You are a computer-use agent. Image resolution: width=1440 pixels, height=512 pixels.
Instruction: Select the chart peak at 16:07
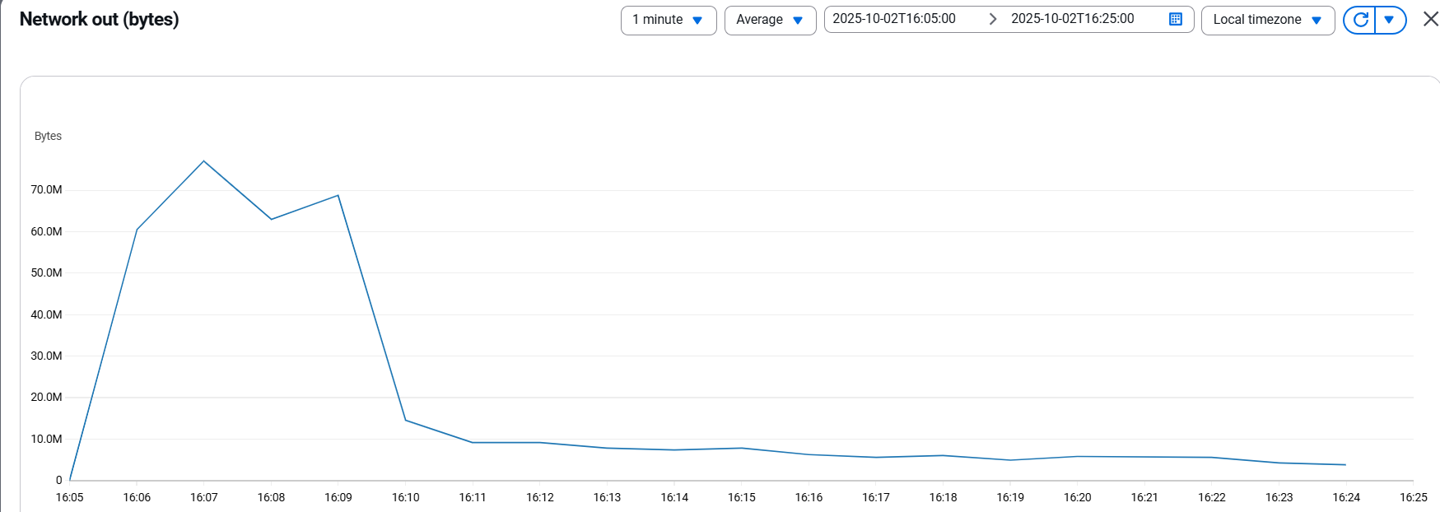[204, 161]
